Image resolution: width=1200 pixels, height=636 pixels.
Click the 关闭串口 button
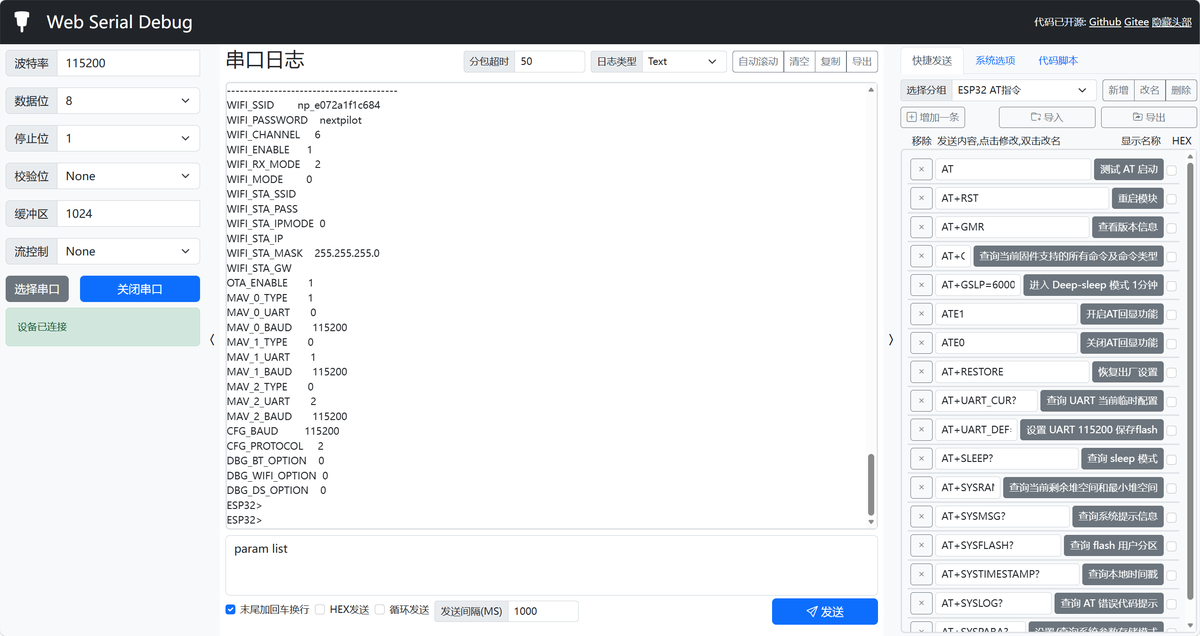coord(140,289)
